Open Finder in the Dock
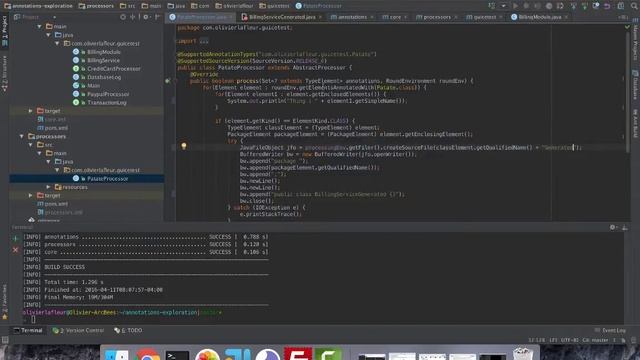The height and width of the screenshot is (360, 640). [117, 354]
